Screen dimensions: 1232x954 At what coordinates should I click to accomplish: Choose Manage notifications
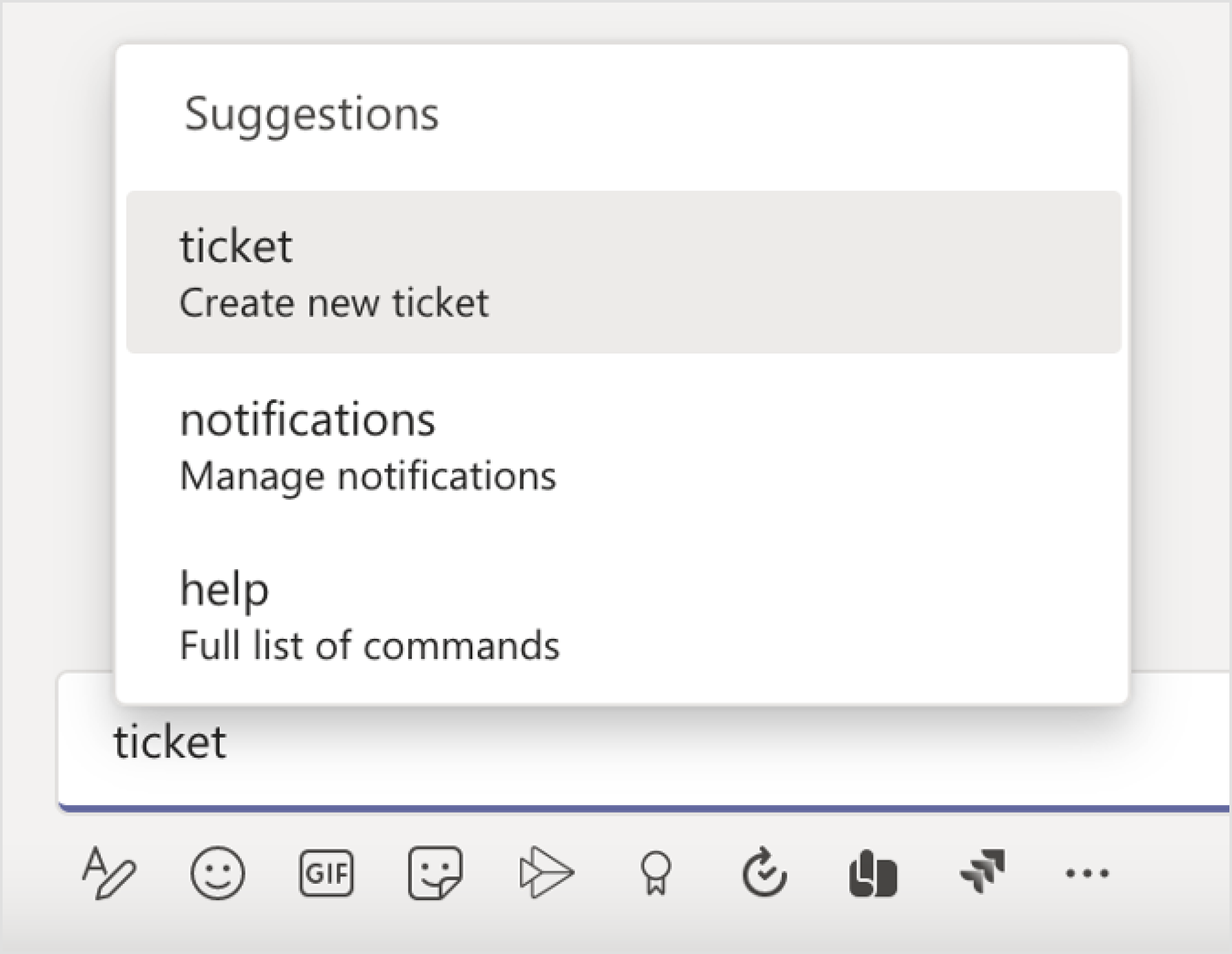367,476
